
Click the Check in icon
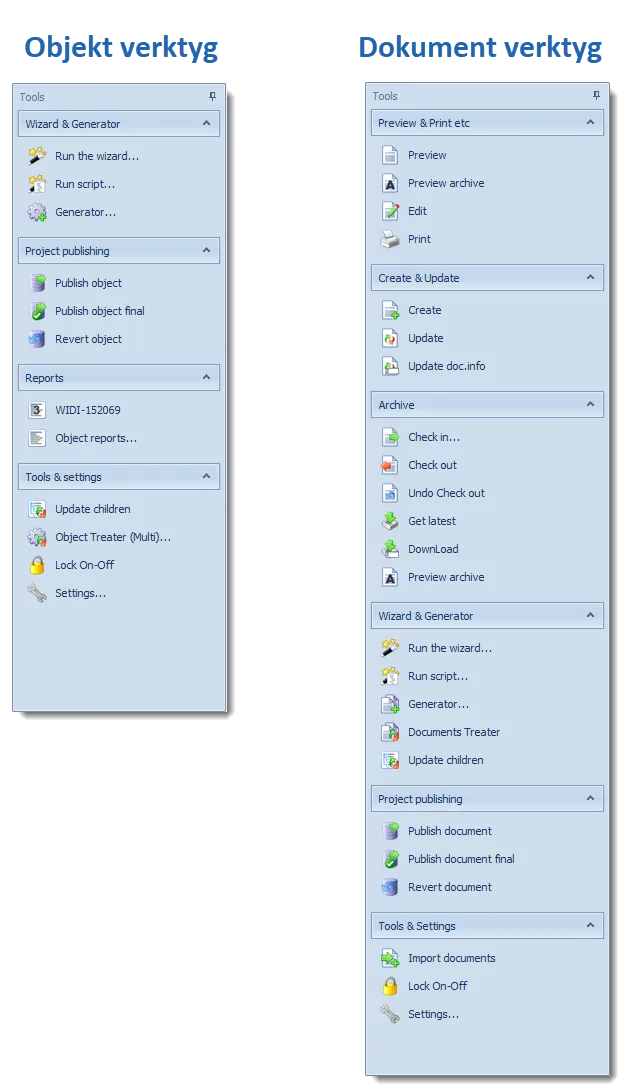point(390,437)
